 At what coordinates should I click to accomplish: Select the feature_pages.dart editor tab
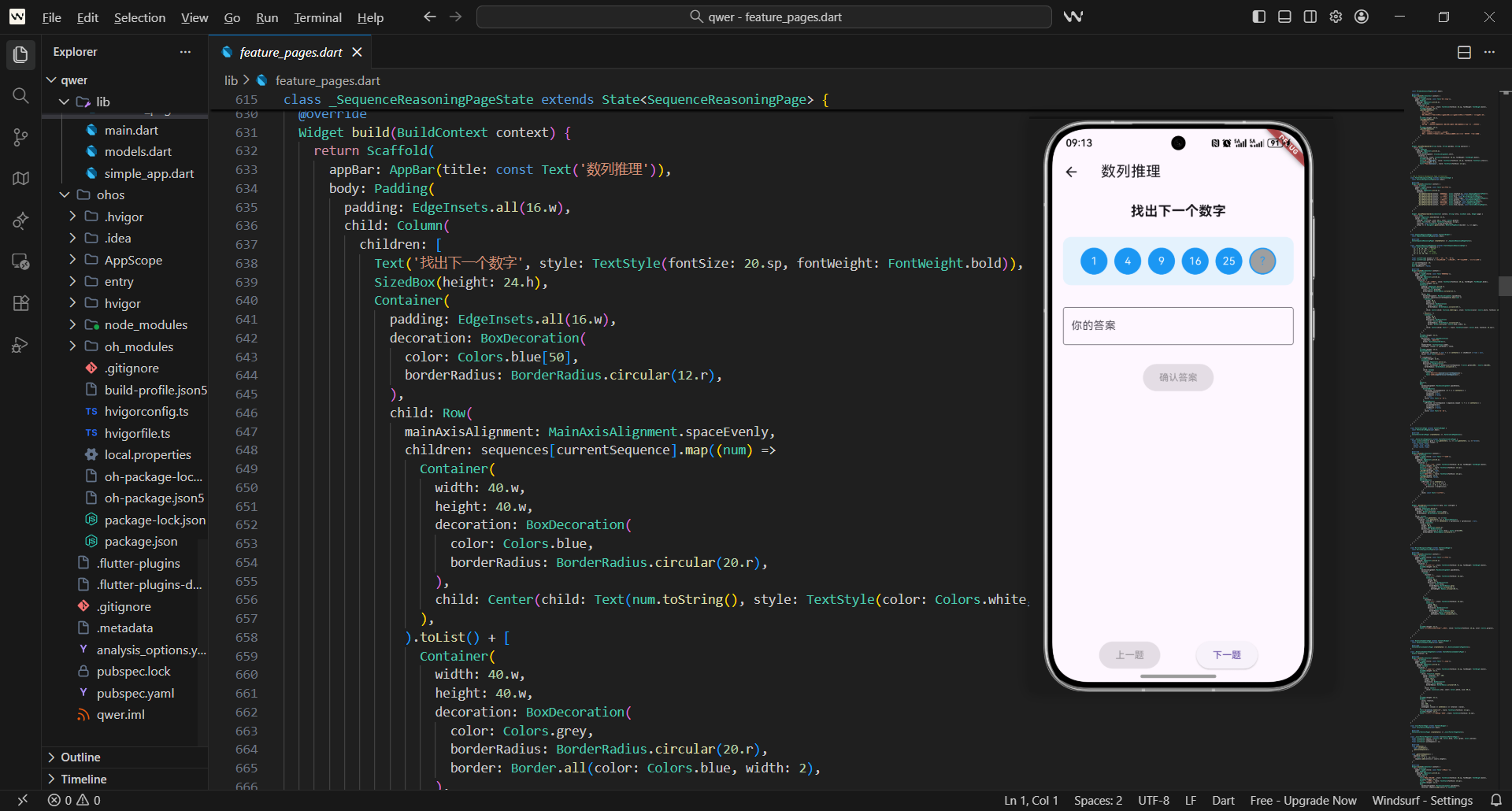click(x=290, y=52)
